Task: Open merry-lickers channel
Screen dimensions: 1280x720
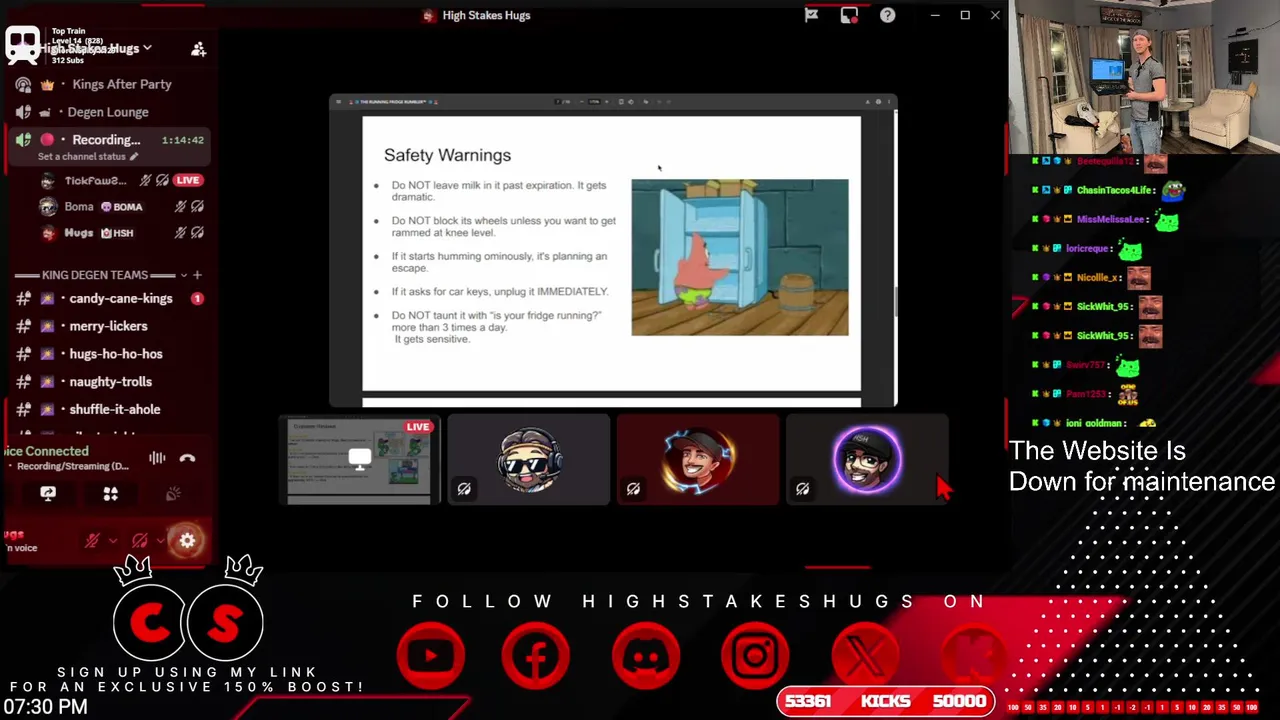Action: pos(108,326)
